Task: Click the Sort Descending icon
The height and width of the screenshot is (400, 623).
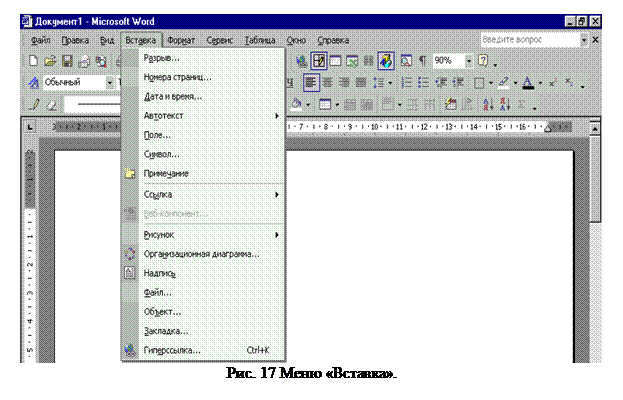Action: [505, 105]
